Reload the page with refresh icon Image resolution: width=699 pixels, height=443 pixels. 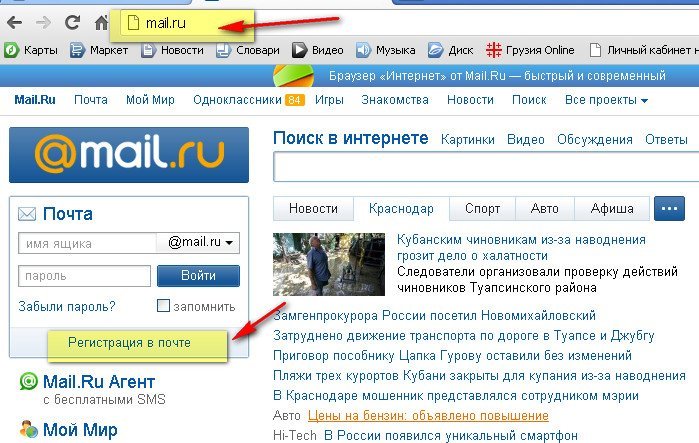tap(72, 22)
